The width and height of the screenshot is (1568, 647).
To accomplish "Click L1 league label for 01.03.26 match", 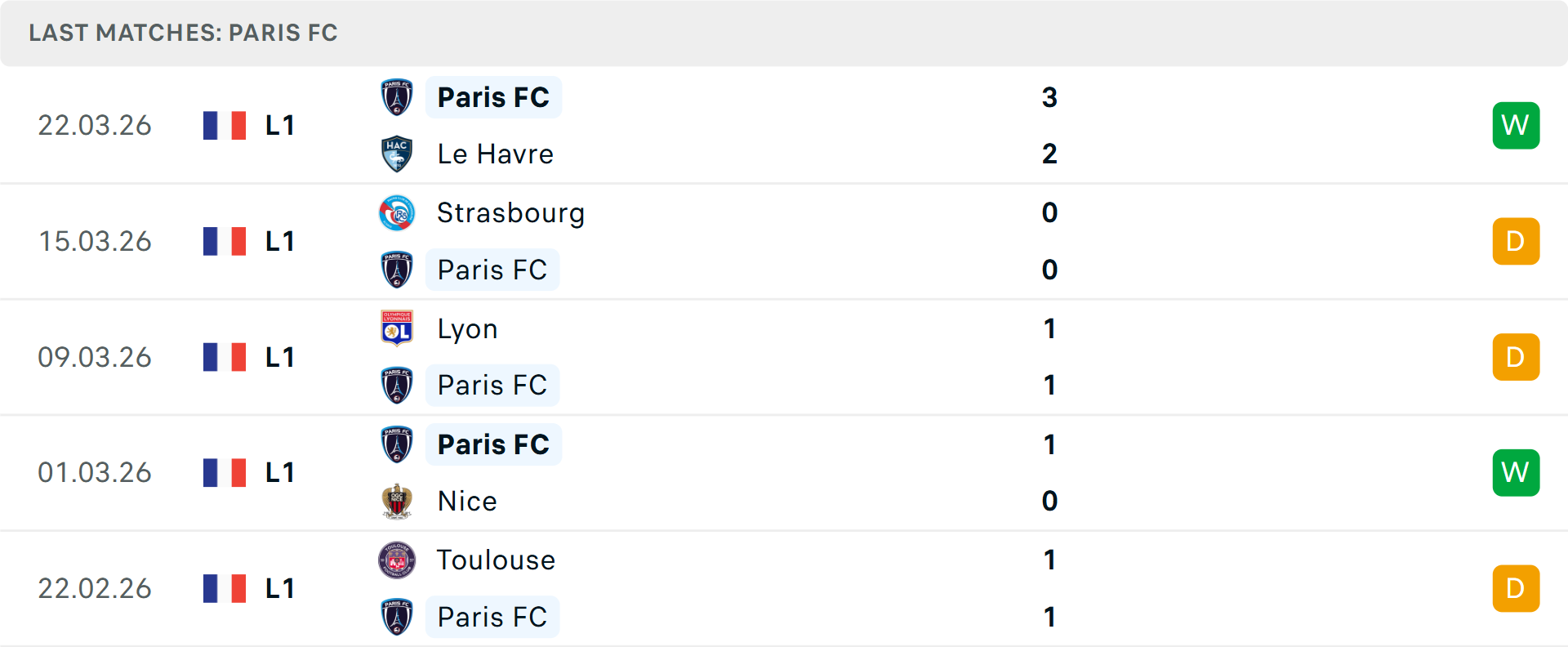I will coord(279,472).
